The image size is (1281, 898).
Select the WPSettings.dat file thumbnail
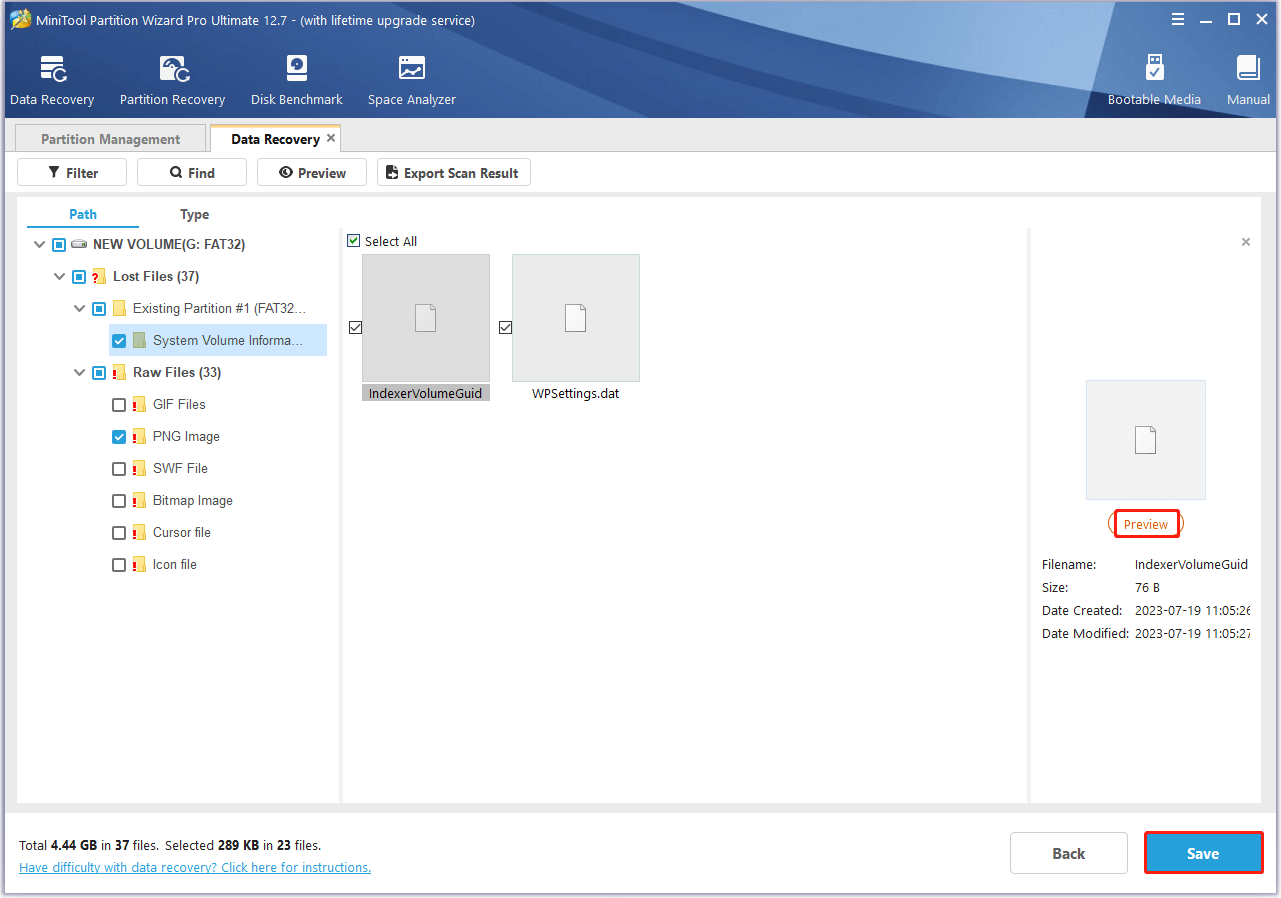(x=576, y=318)
